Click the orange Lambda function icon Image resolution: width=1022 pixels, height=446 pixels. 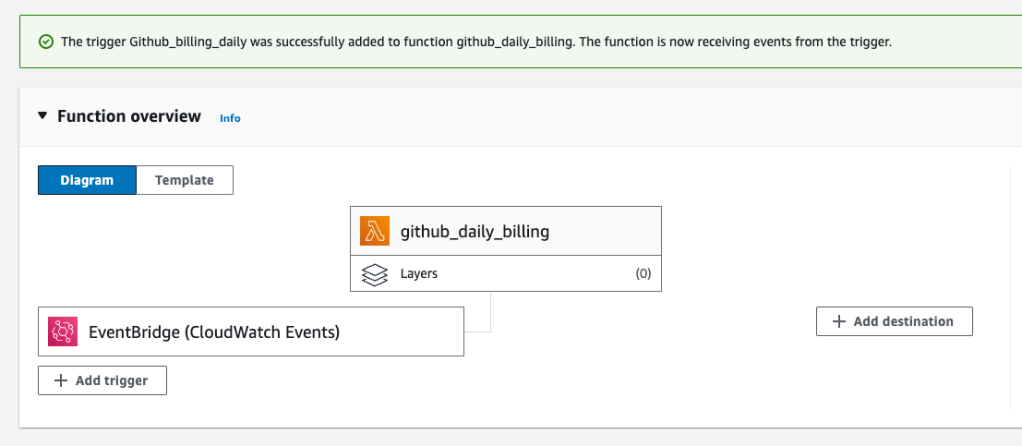tap(375, 232)
